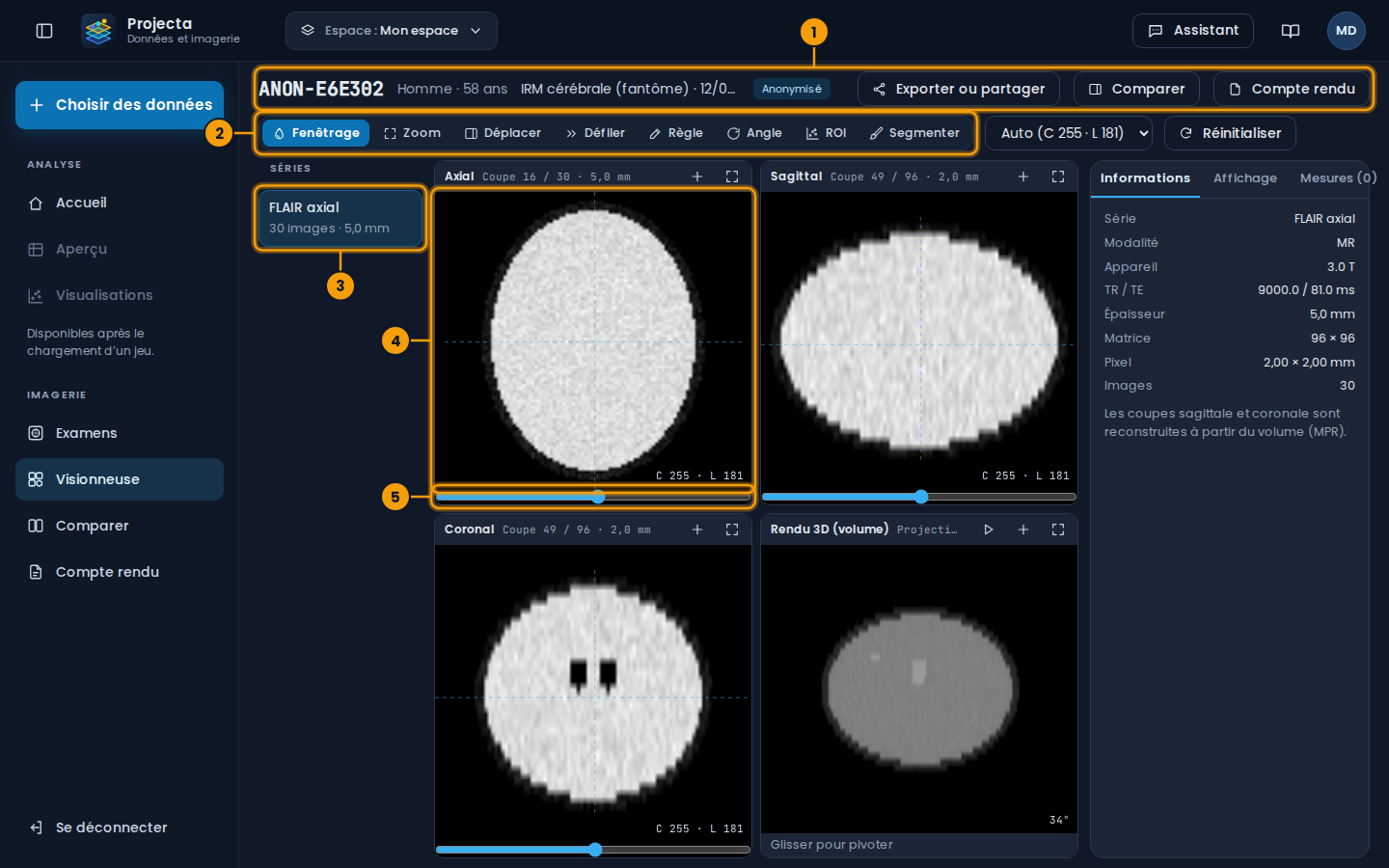Play the 3D volume rotation
The image size is (1389, 868).
point(989,529)
